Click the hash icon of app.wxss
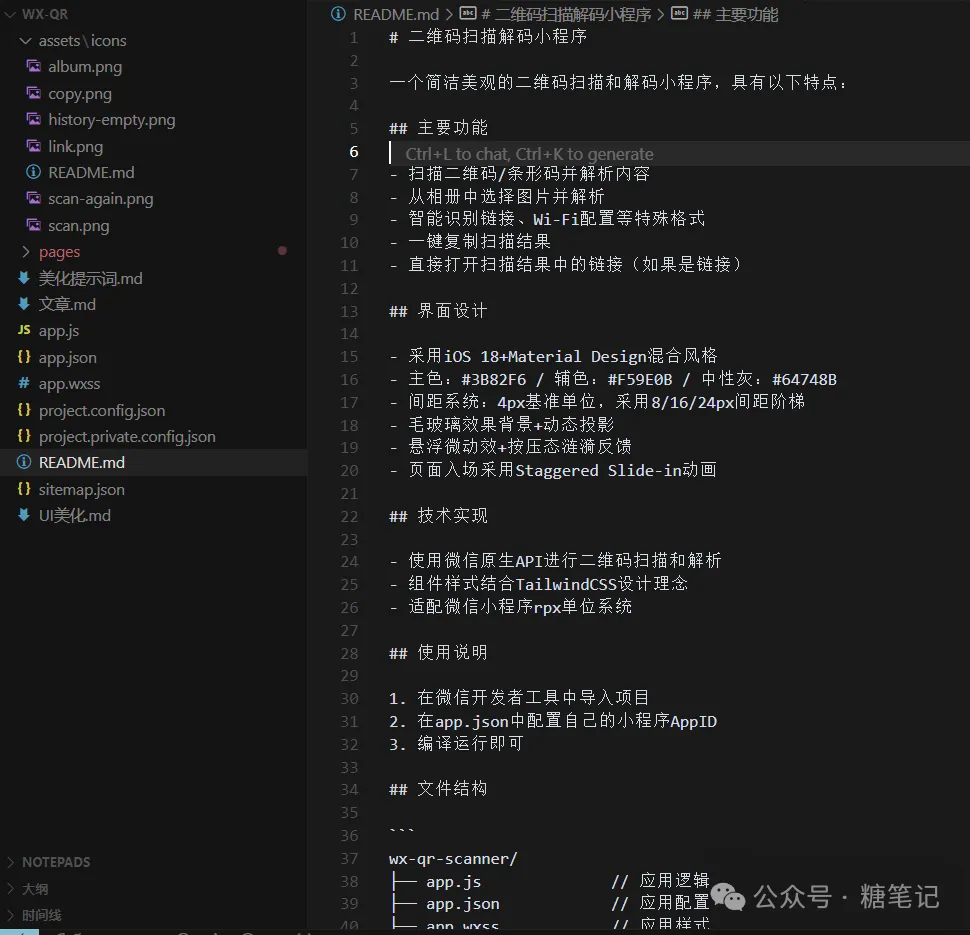Viewport: 970px width, 935px height. (x=24, y=383)
